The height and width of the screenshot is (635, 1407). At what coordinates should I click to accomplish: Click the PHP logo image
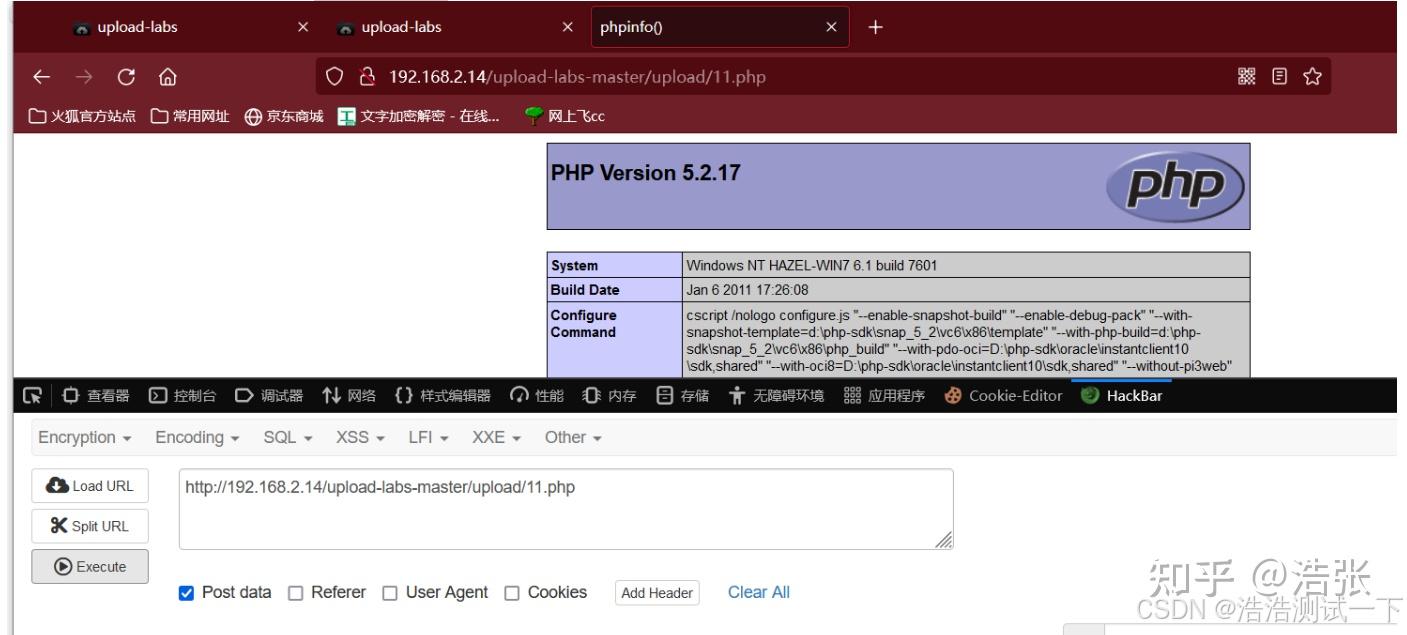[1174, 186]
